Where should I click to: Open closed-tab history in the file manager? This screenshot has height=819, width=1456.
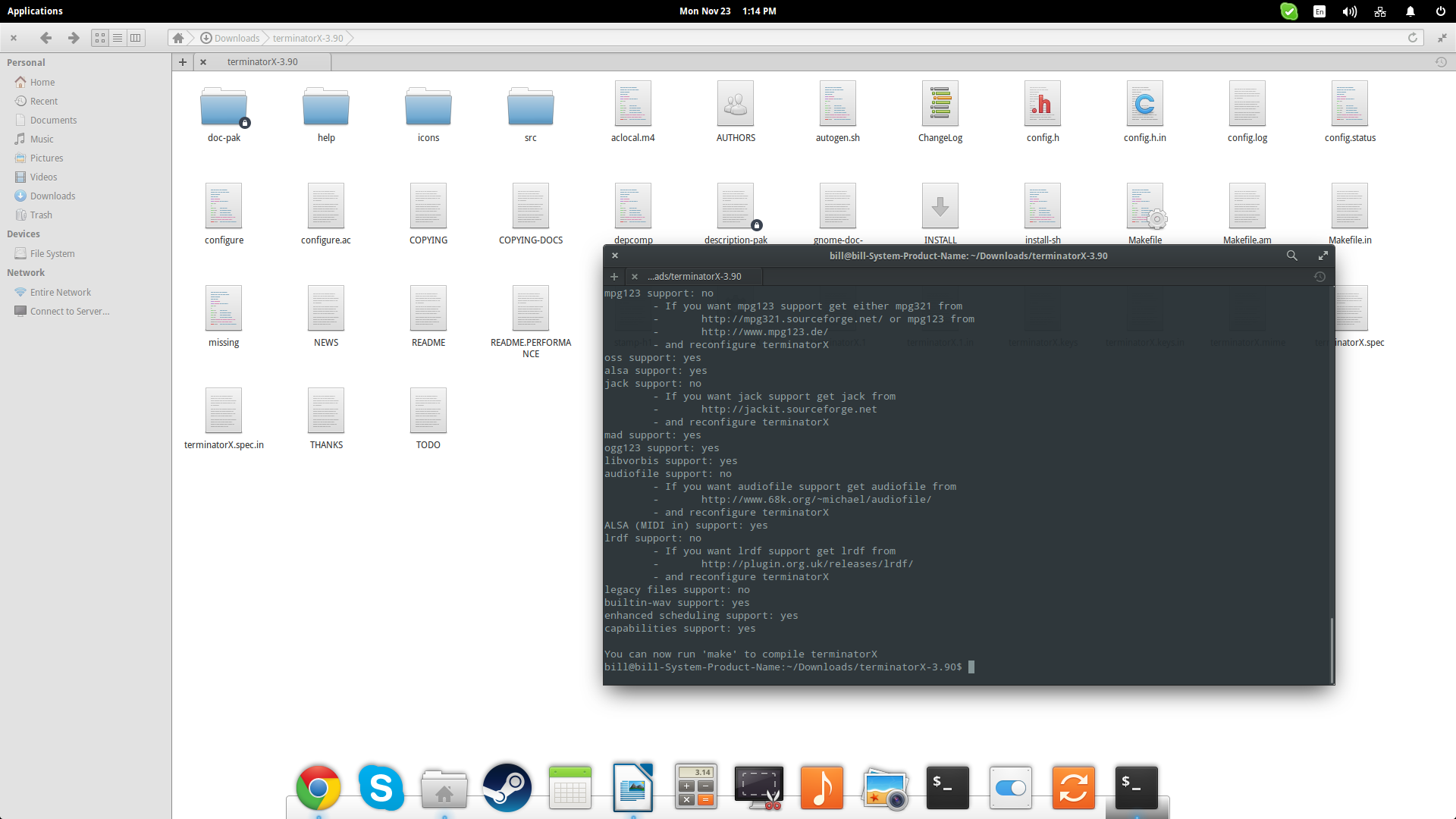pyautogui.click(x=1441, y=62)
